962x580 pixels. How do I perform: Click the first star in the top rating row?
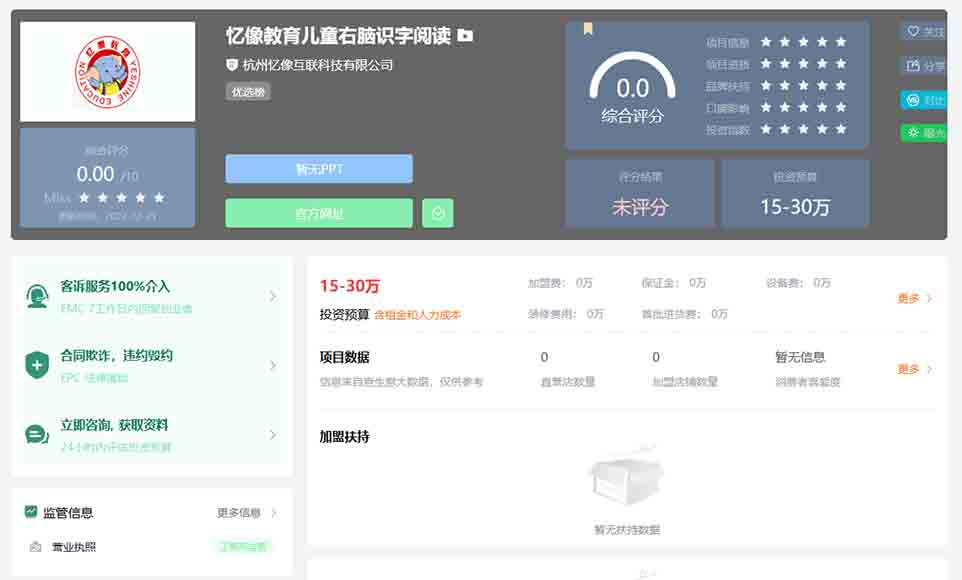click(x=766, y=42)
